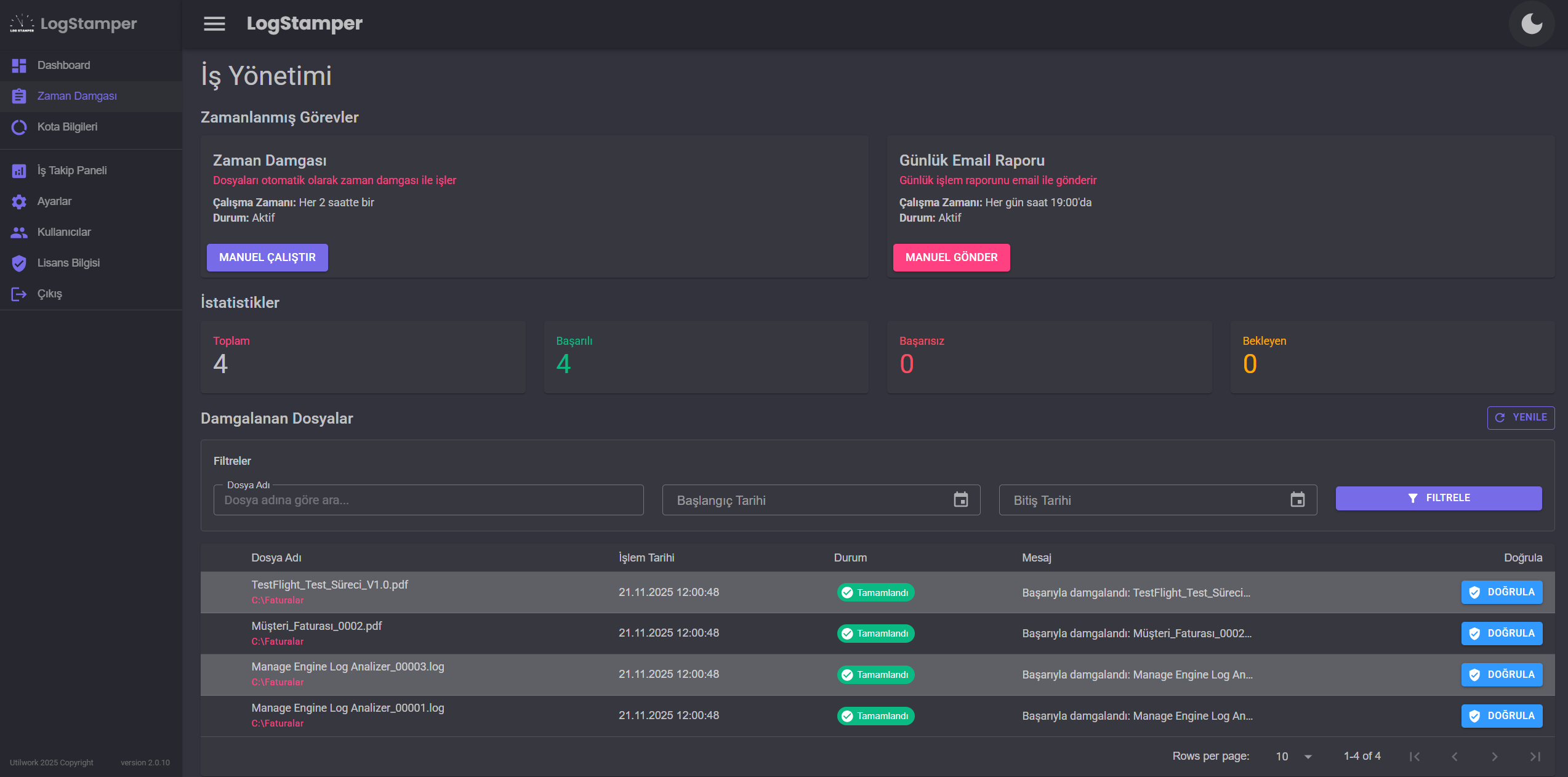Click the MANUEL GÖNDER button
This screenshot has width=1568, height=777.
[951, 257]
